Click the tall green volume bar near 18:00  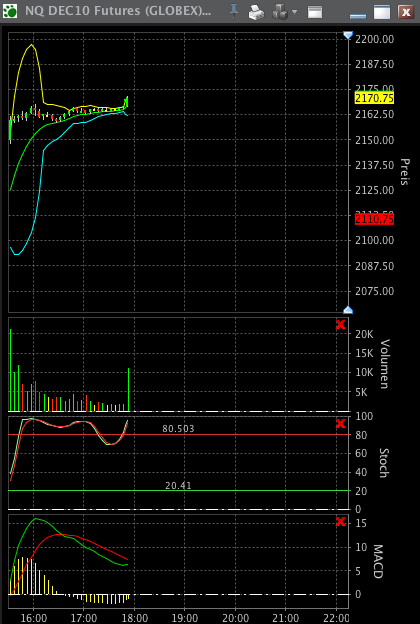click(129, 390)
